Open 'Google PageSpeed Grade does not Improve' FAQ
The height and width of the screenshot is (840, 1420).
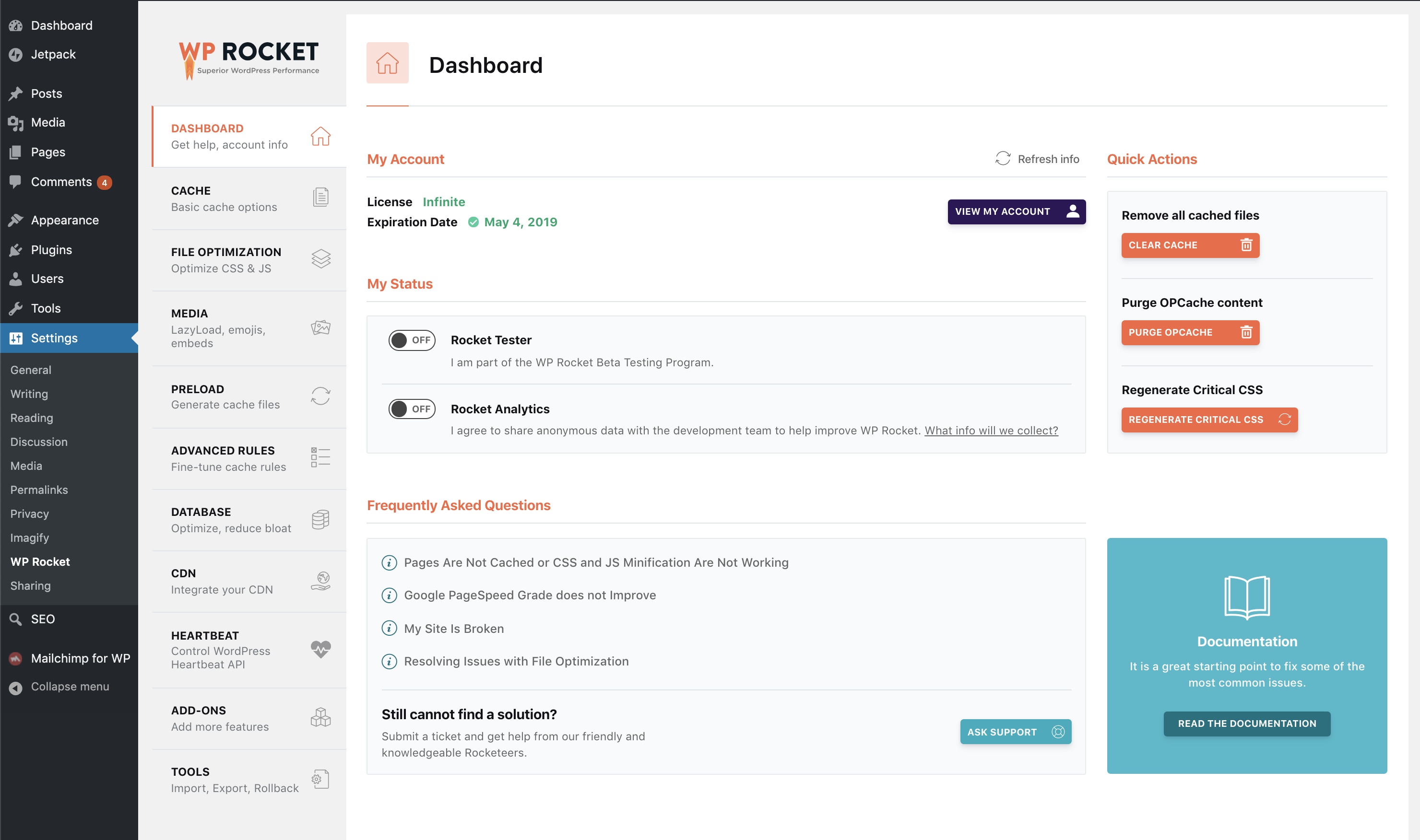coord(530,595)
